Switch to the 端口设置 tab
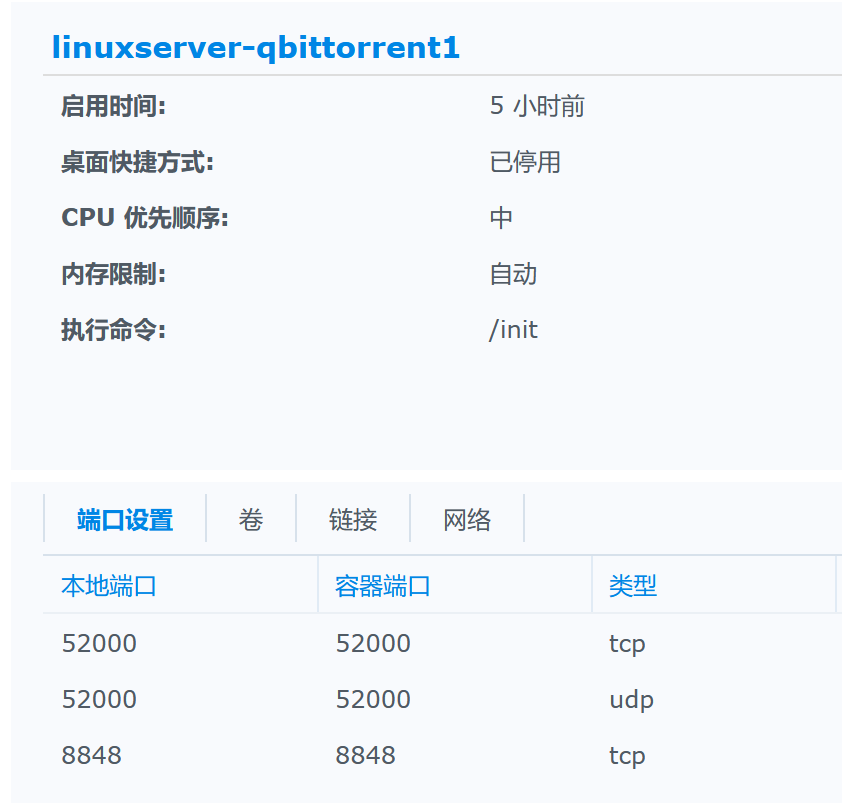This screenshot has height=803, width=842. click(125, 520)
